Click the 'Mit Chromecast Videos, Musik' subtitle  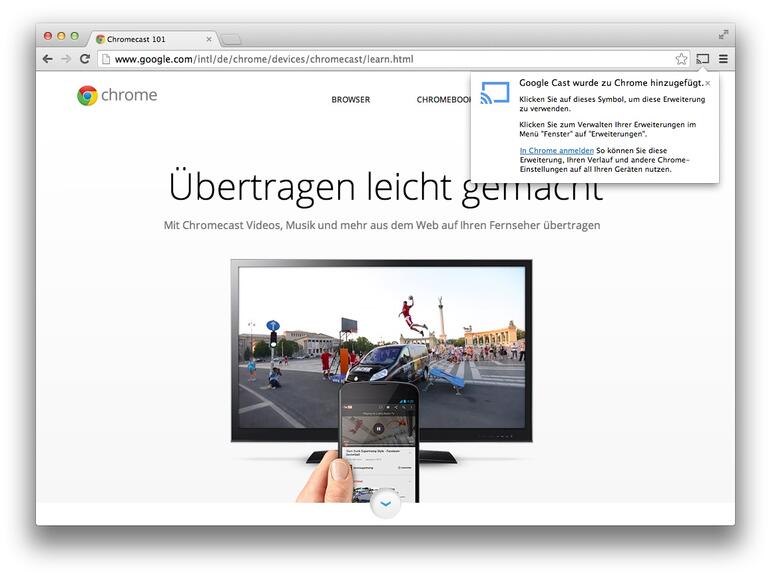pos(382,225)
